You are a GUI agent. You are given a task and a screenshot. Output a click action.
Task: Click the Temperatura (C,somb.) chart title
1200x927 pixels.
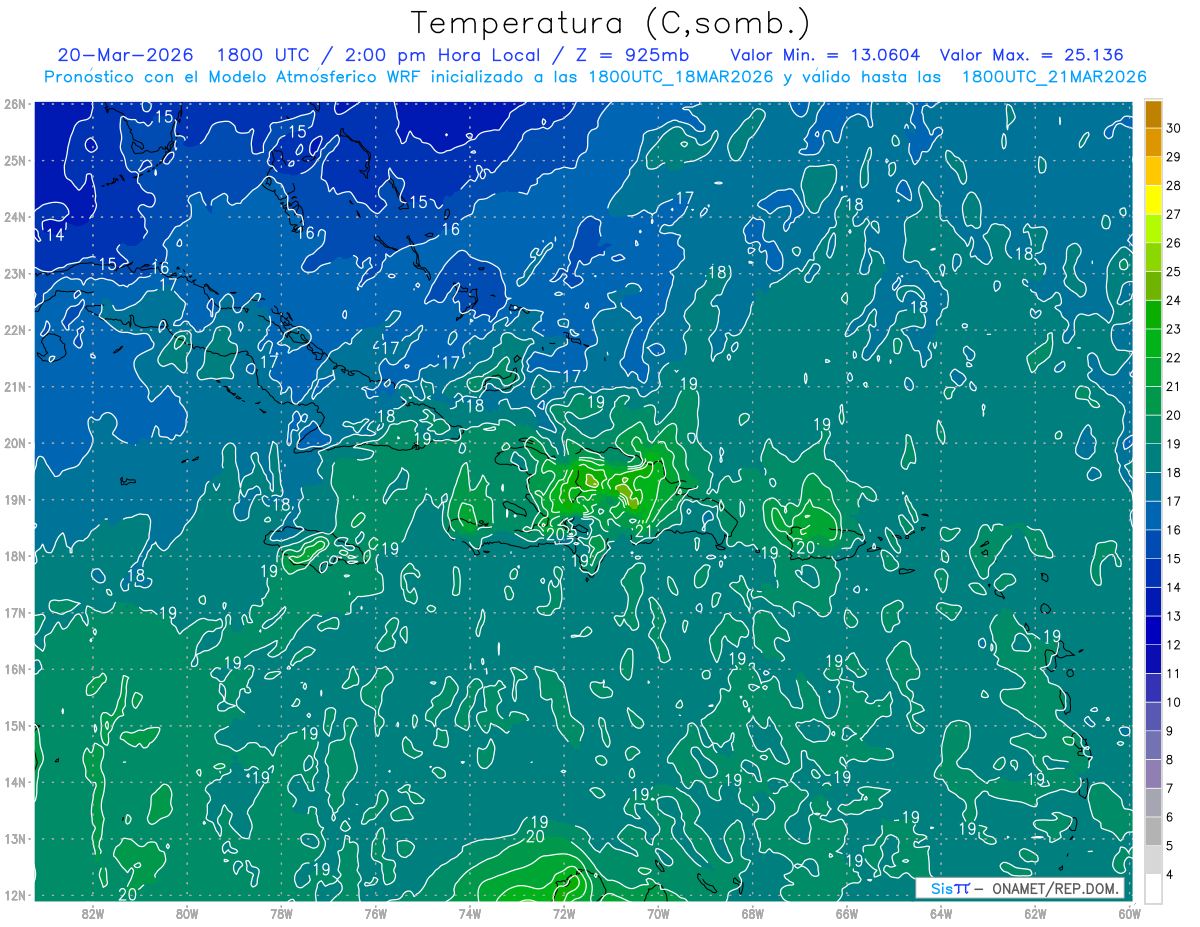pyautogui.click(x=610, y=23)
